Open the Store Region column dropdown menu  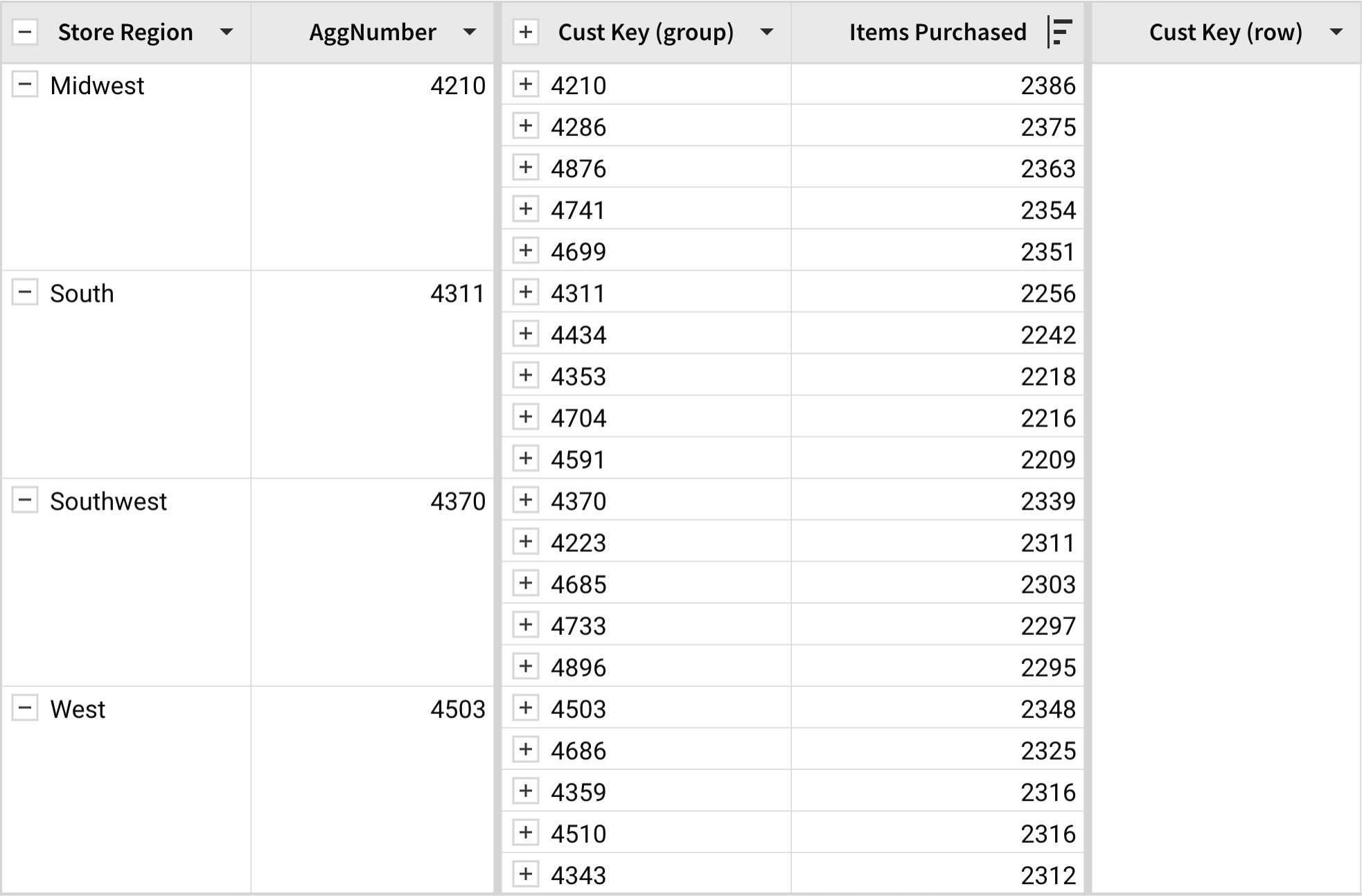click(226, 32)
